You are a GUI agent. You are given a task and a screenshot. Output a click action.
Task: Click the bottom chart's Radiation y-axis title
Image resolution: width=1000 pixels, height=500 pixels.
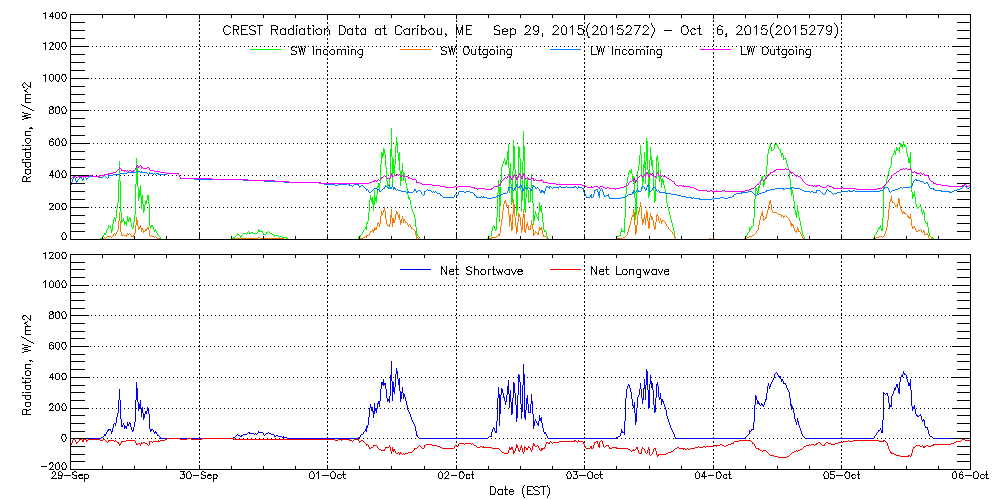tap(28, 360)
